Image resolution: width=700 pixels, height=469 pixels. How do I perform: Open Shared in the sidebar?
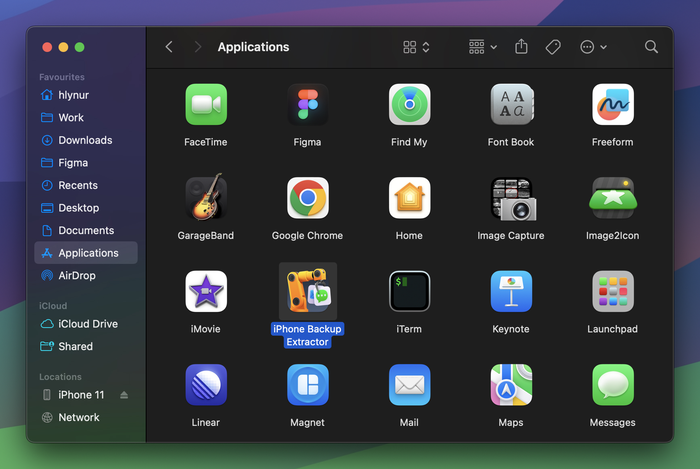(x=86, y=346)
